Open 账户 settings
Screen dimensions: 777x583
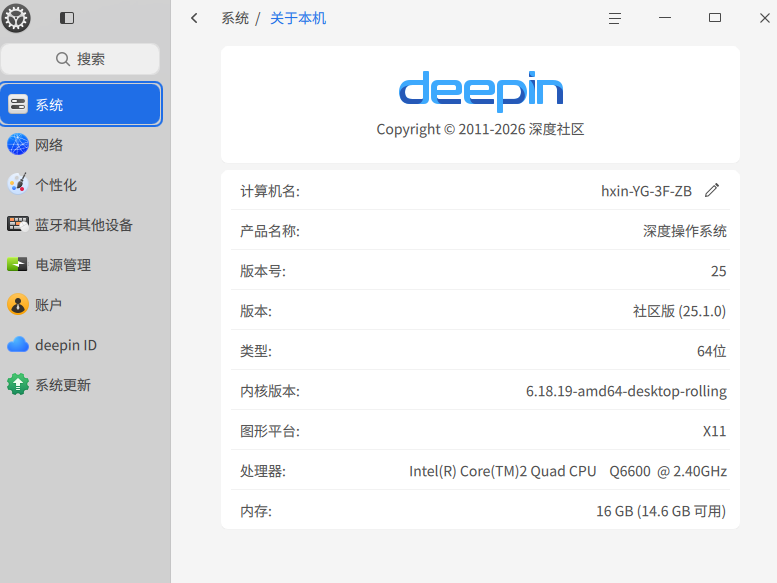[x=81, y=305]
